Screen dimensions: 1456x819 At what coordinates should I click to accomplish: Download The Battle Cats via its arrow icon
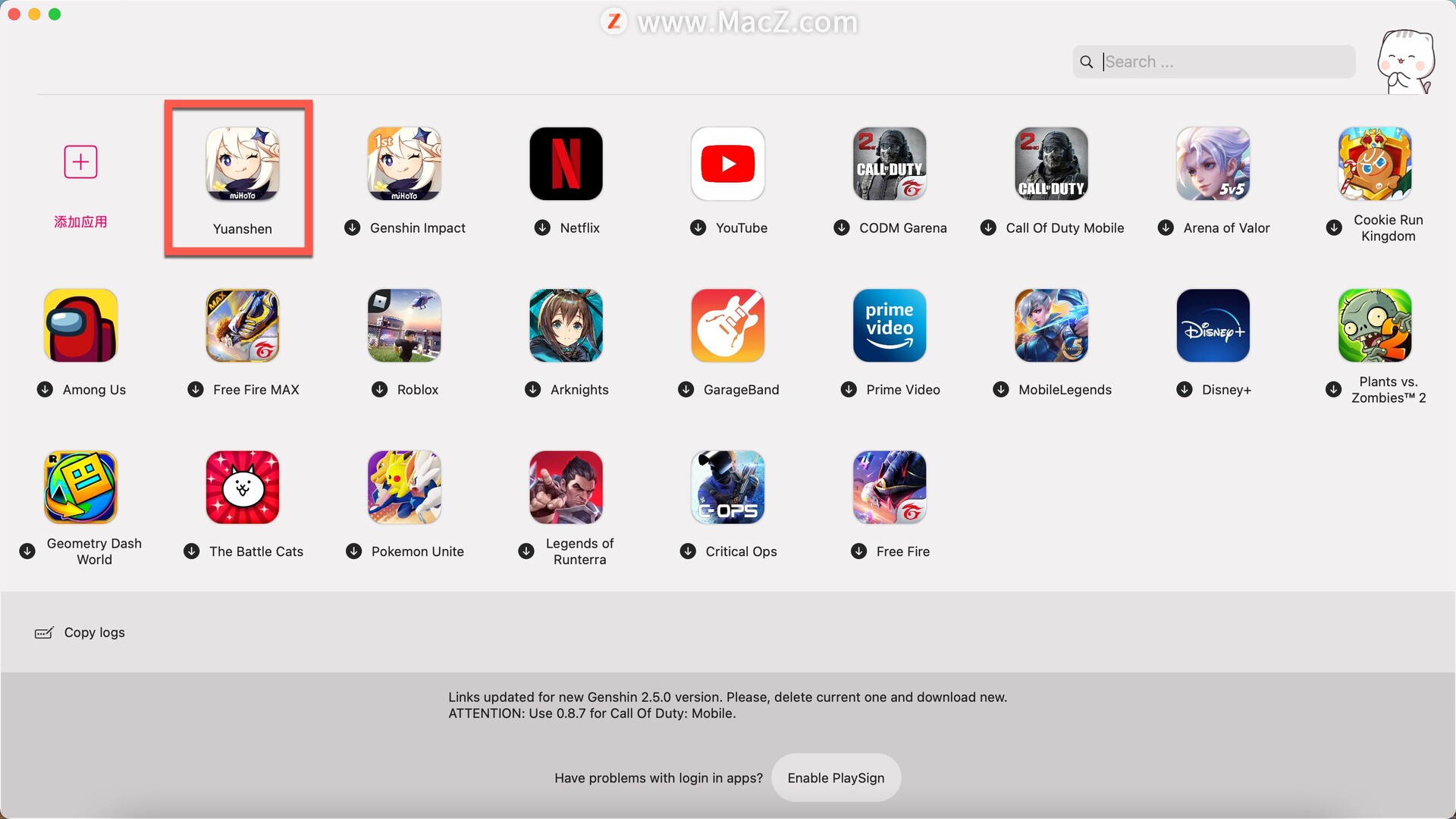coord(192,551)
